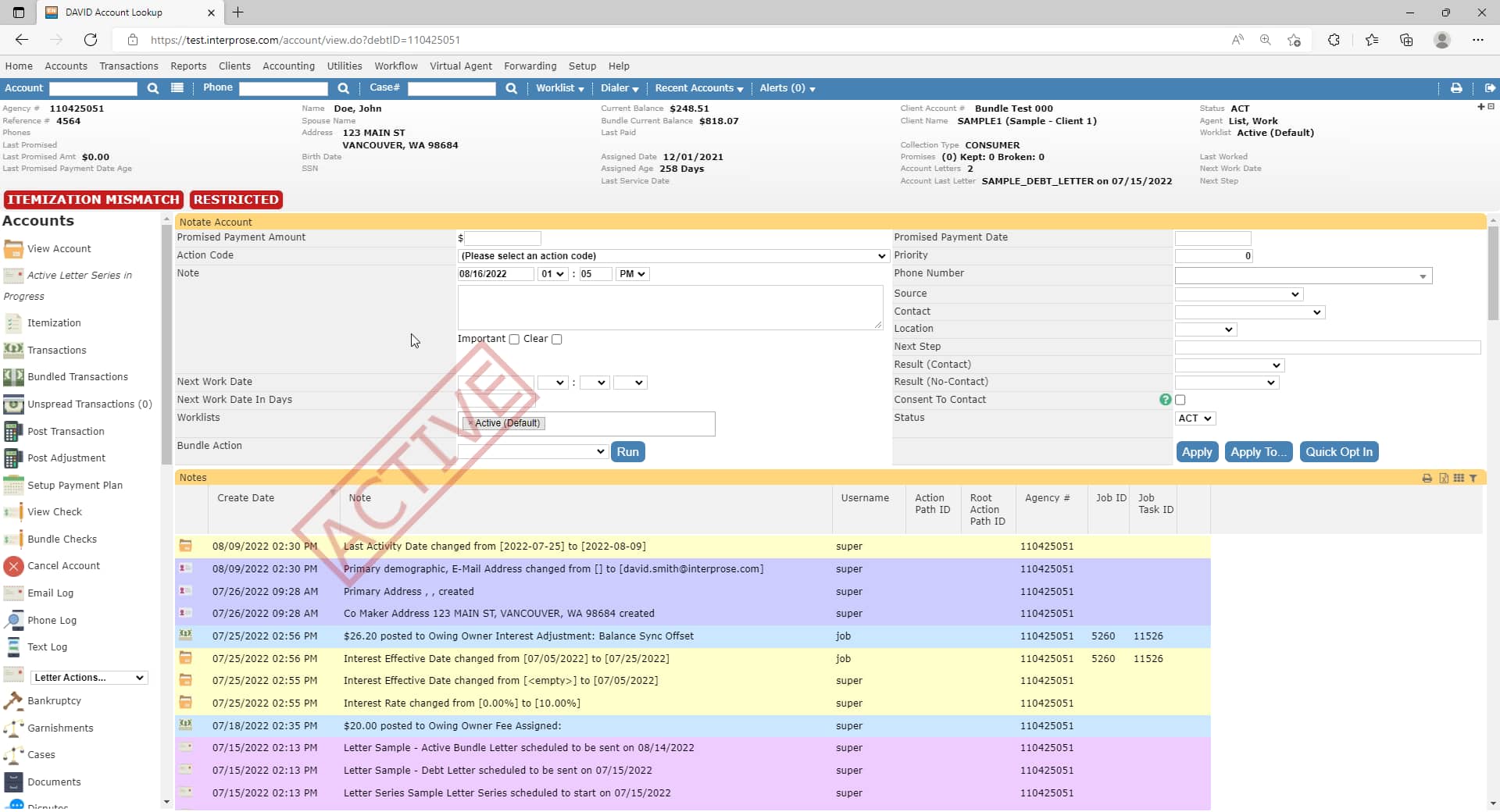Expand the Letter Actions dropdown
Image resolution: width=1500 pixels, height=812 pixels.
click(87, 677)
